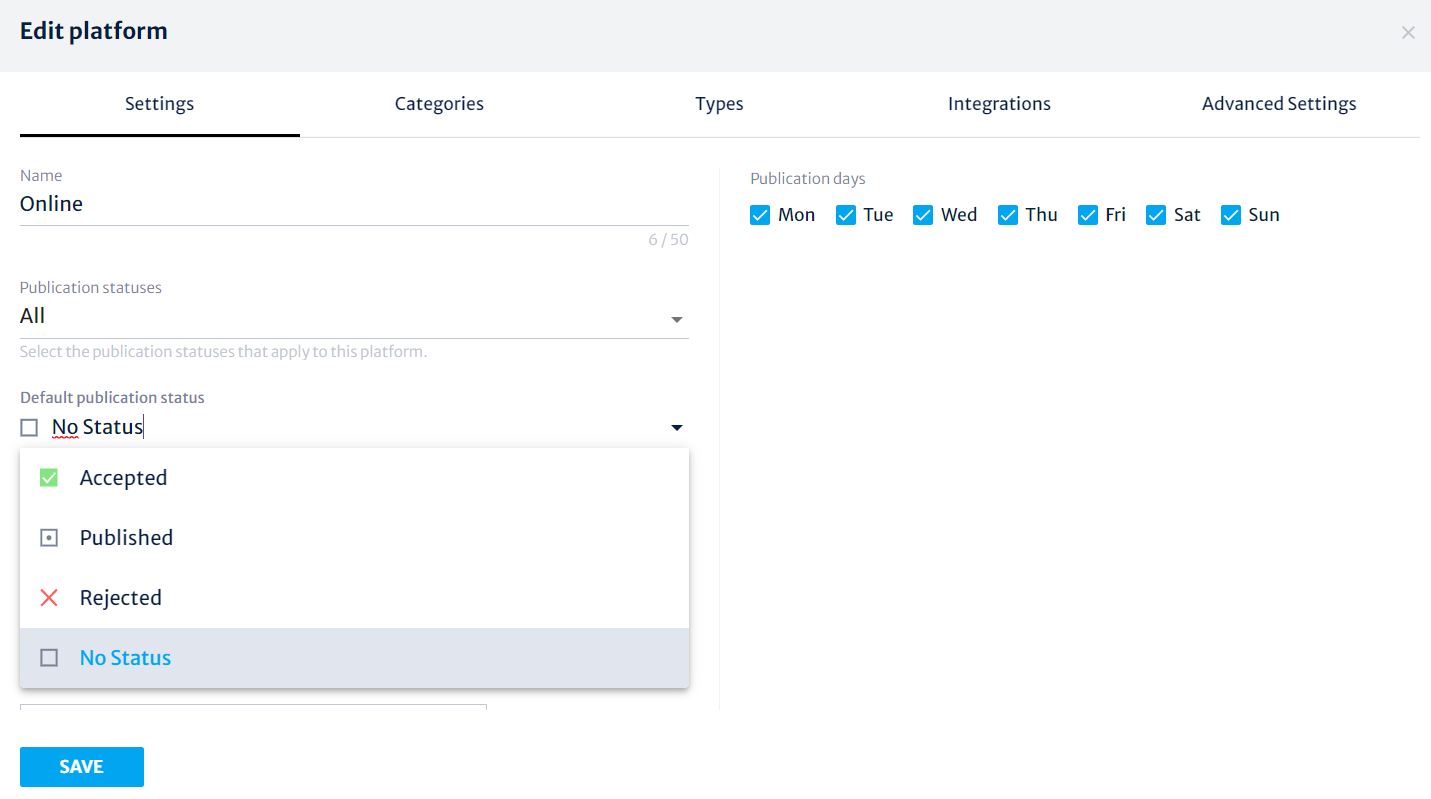Uncheck the Tue publication day

tap(846, 215)
